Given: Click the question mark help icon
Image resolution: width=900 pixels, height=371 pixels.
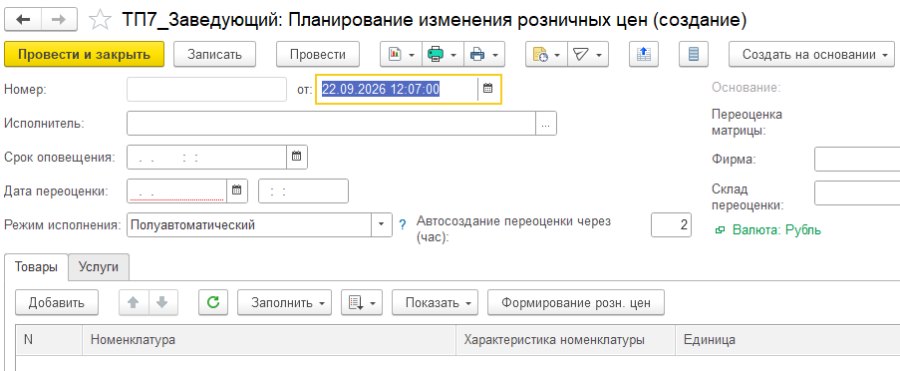Looking at the screenshot, I should (402, 225).
